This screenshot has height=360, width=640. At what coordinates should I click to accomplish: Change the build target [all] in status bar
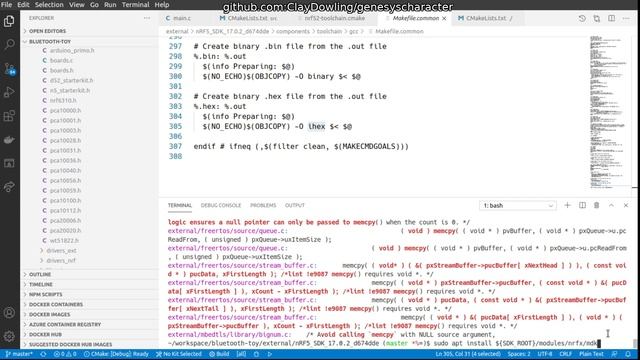[x=241, y=354]
